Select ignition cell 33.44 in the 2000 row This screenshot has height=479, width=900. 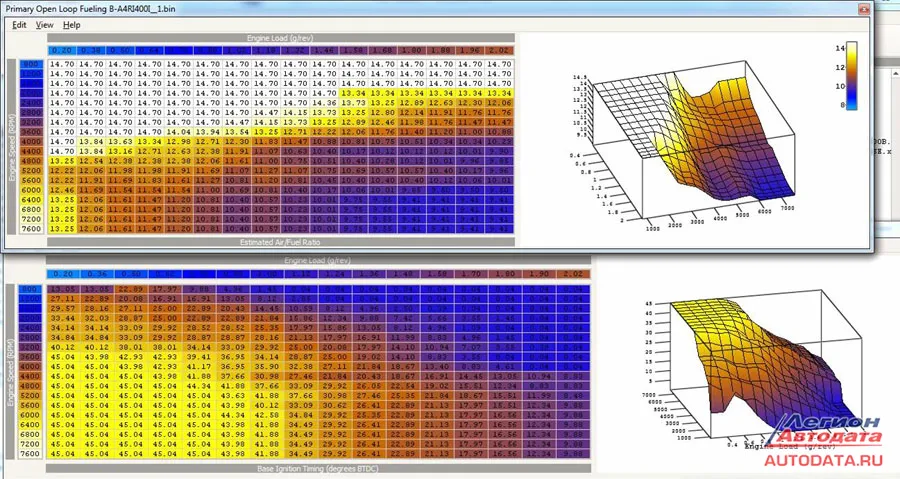pos(63,318)
